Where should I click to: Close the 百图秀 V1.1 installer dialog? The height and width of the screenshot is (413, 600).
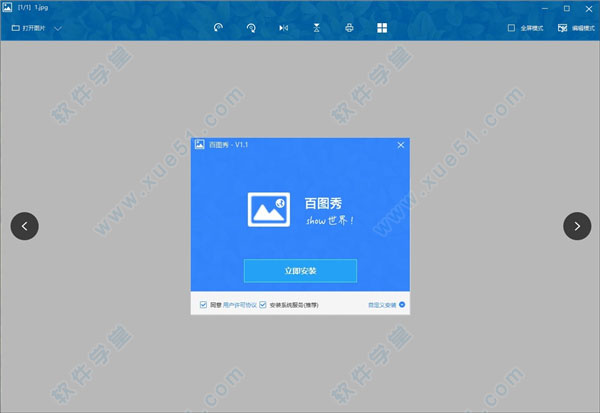pyautogui.click(x=401, y=145)
